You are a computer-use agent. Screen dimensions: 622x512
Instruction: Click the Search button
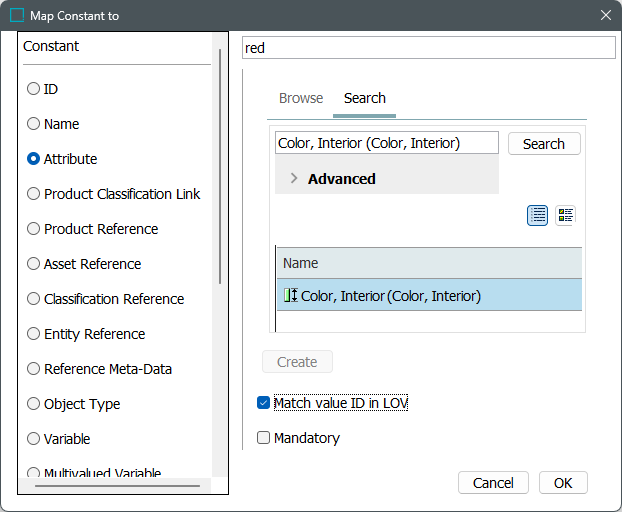coord(544,144)
